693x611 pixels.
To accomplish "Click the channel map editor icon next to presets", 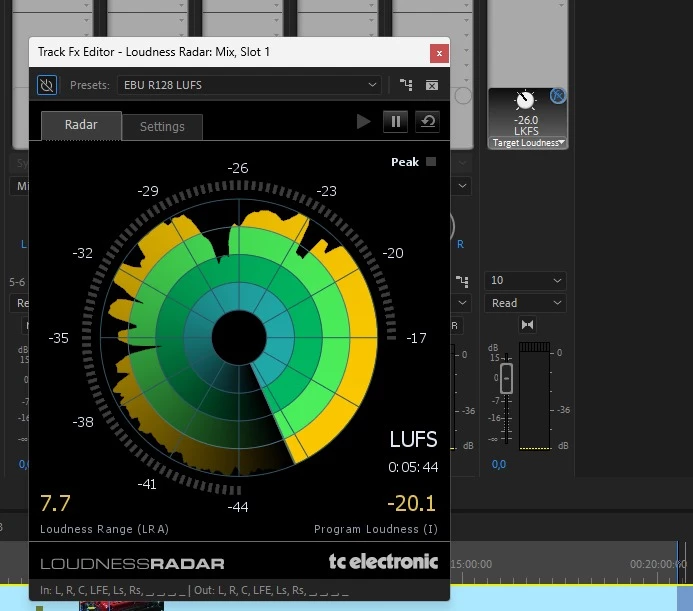I will tap(406, 85).
